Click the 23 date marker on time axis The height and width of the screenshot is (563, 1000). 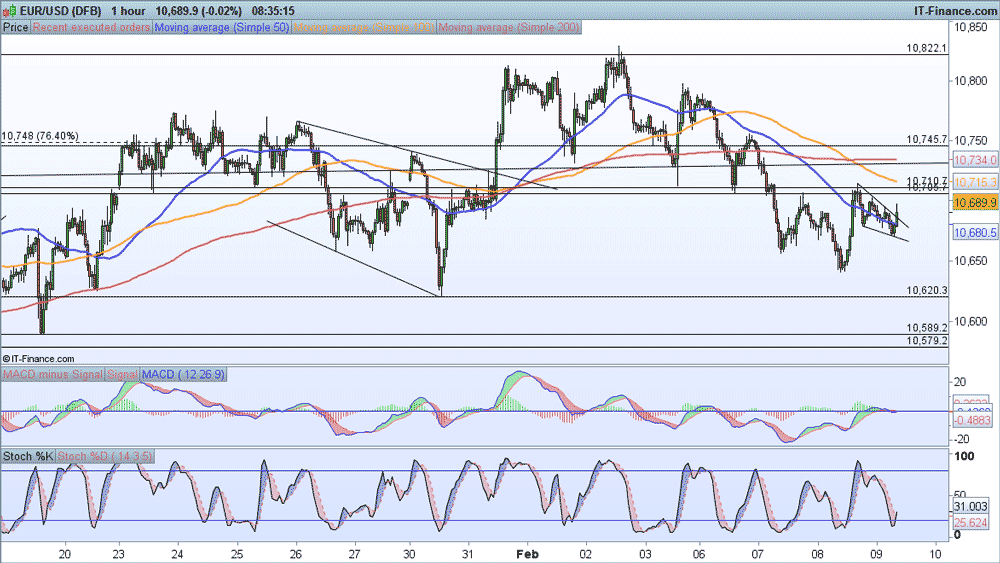pyautogui.click(x=119, y=553)
